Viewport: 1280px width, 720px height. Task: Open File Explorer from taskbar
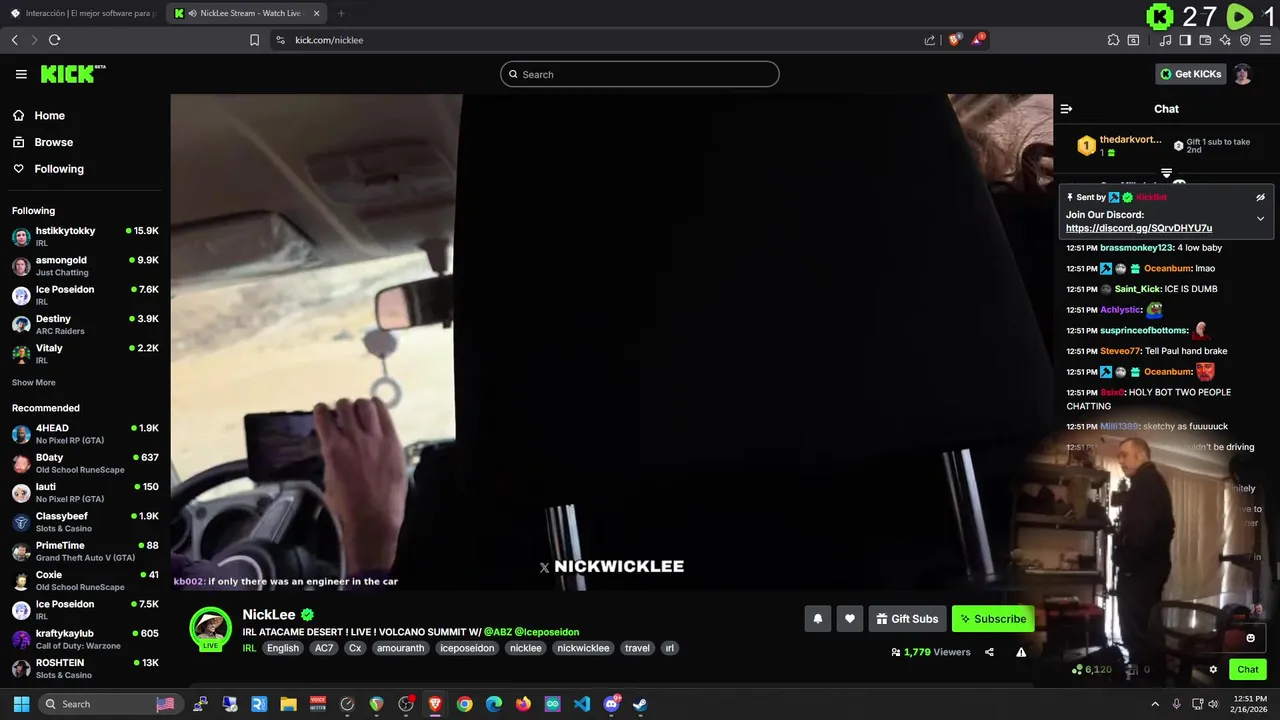(x=288, y=704)
